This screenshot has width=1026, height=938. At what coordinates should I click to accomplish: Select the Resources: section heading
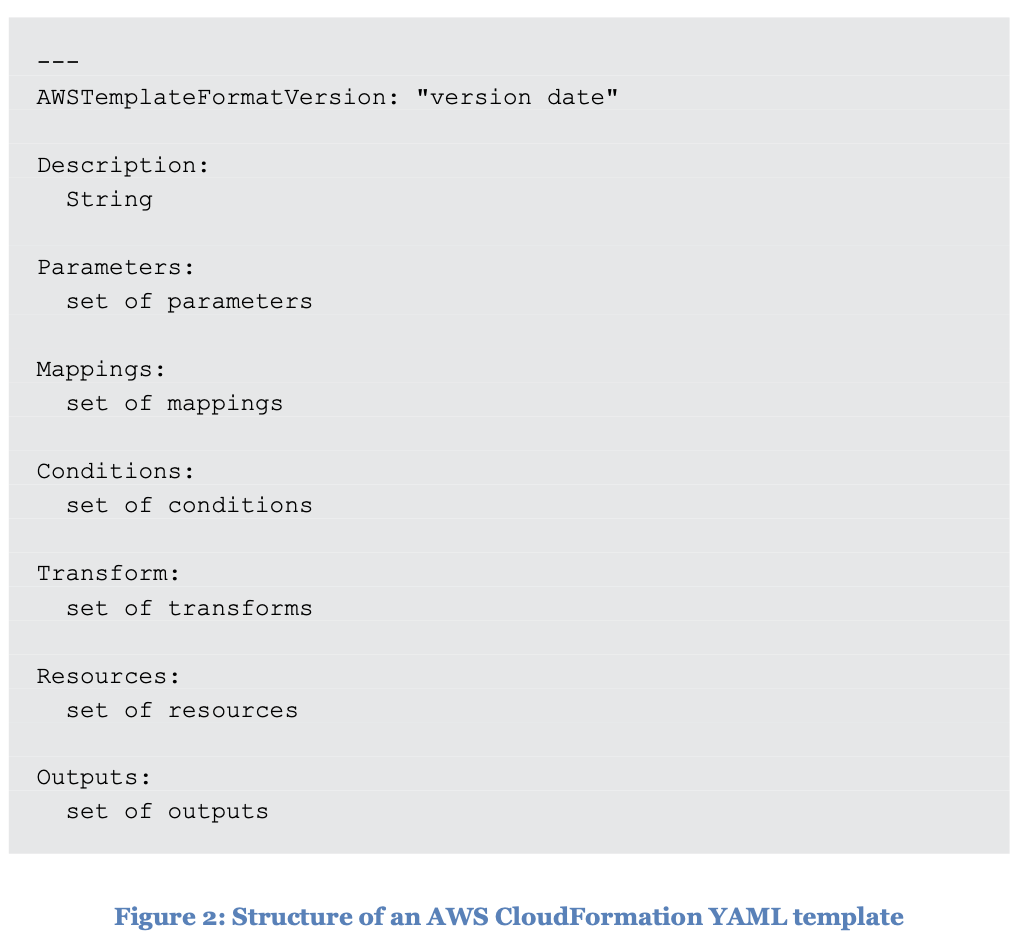(x=109, y=676)
